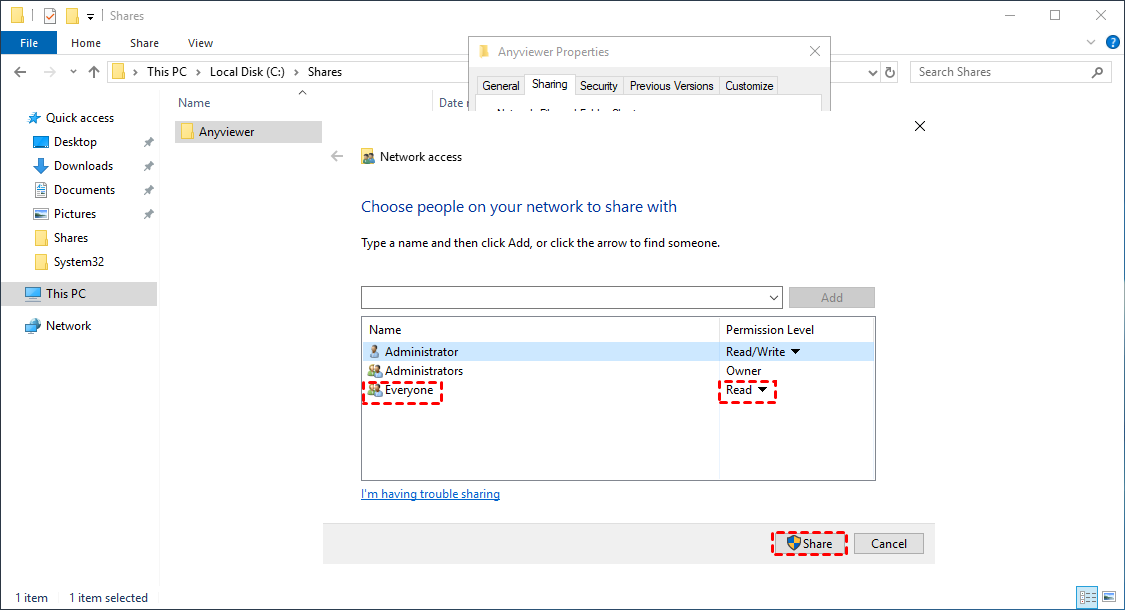Switch to large icons view in status bar
The height and width of the screenshot is (610, 1125).
1109,597
